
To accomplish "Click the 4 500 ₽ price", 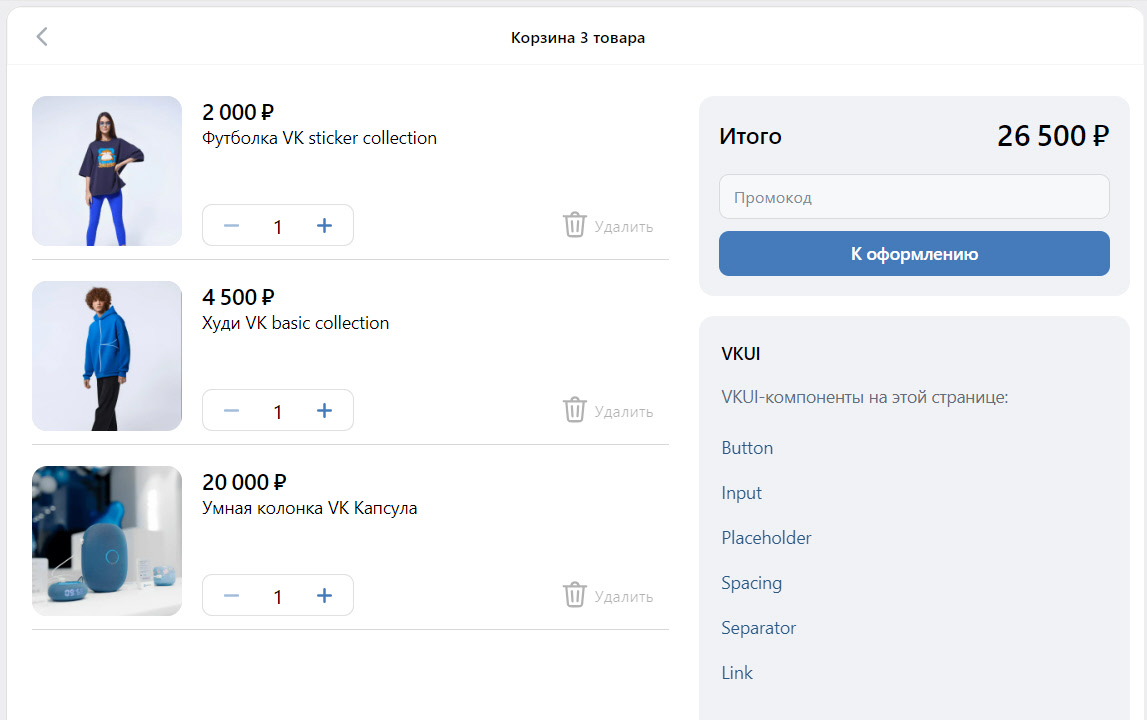I will point(238,298).
